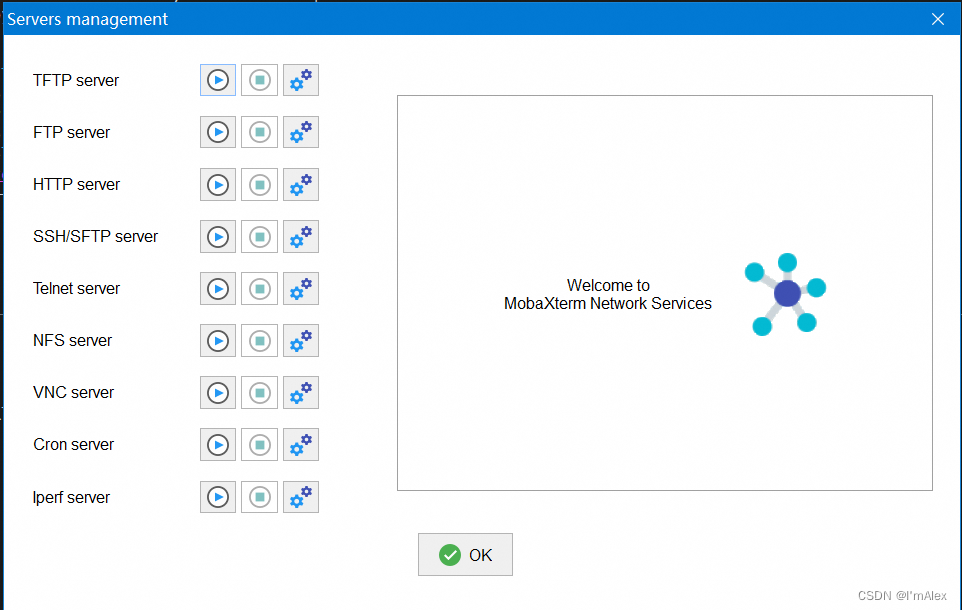The height and width of the screenshot is (610, 962).
Task: Close the Servers management dialog
Action: click(937, 19)
